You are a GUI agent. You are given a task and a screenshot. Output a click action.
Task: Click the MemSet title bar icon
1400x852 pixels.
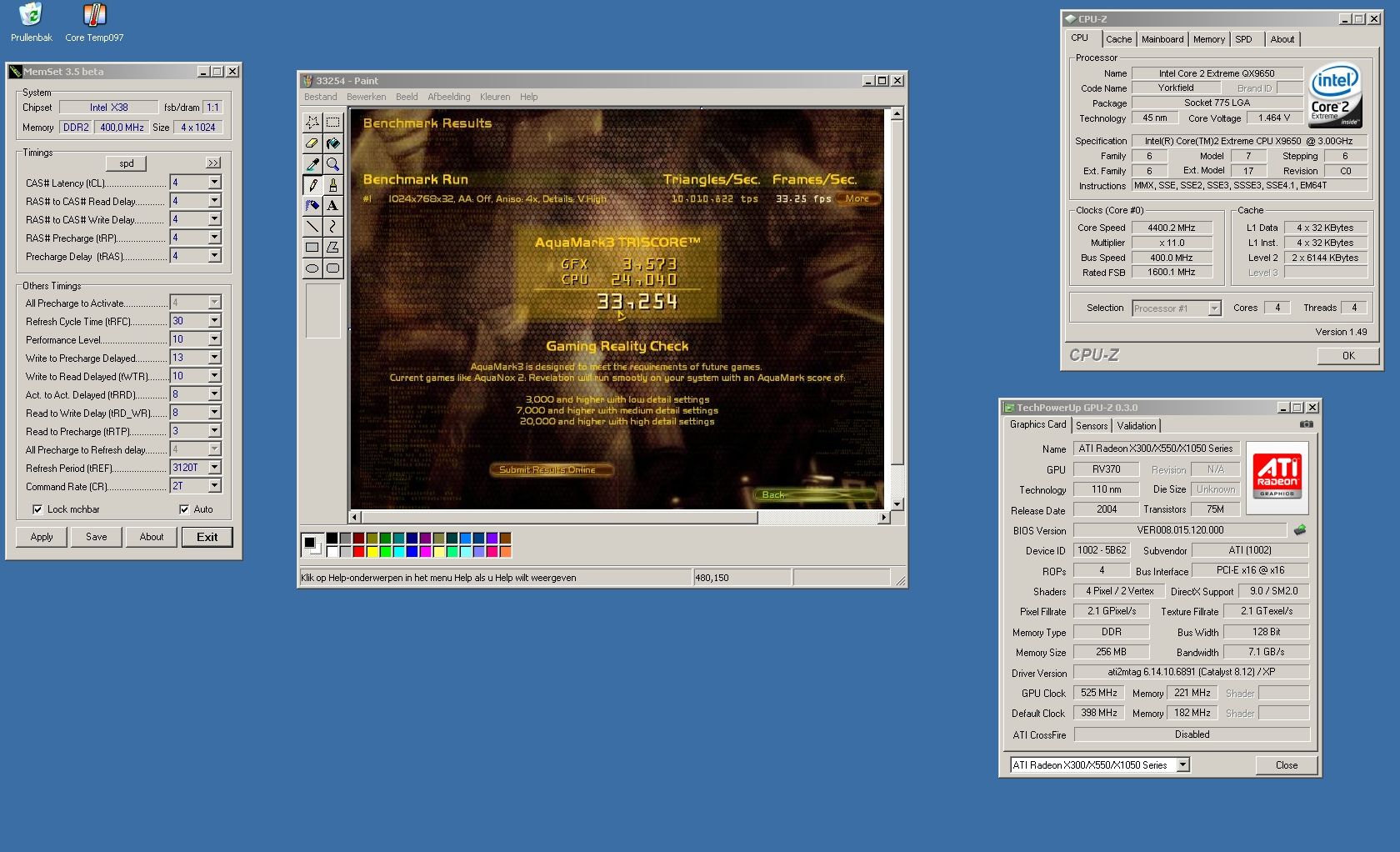point(15,72)
